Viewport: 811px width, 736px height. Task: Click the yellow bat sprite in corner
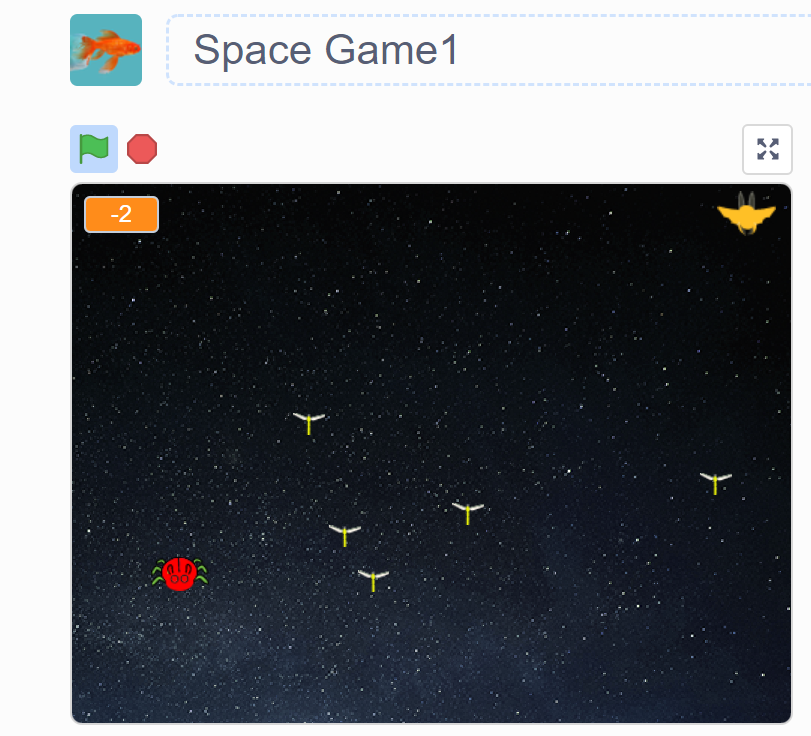[x=746, y=213]
